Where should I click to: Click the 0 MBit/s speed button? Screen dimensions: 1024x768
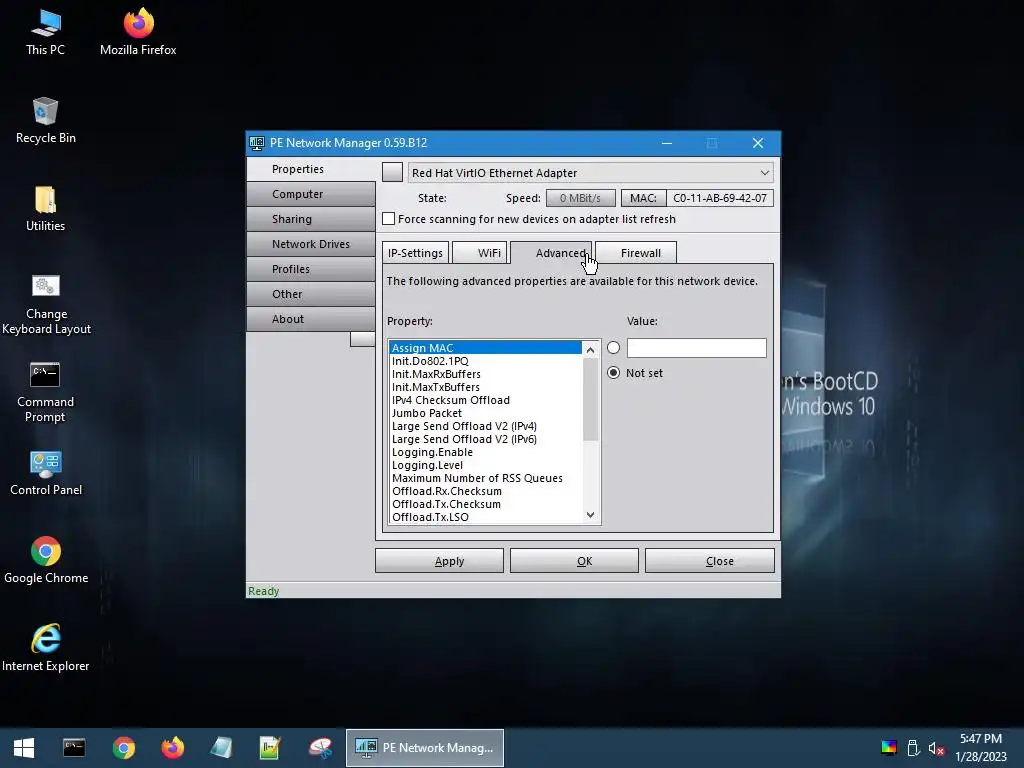tap(581, 198)
